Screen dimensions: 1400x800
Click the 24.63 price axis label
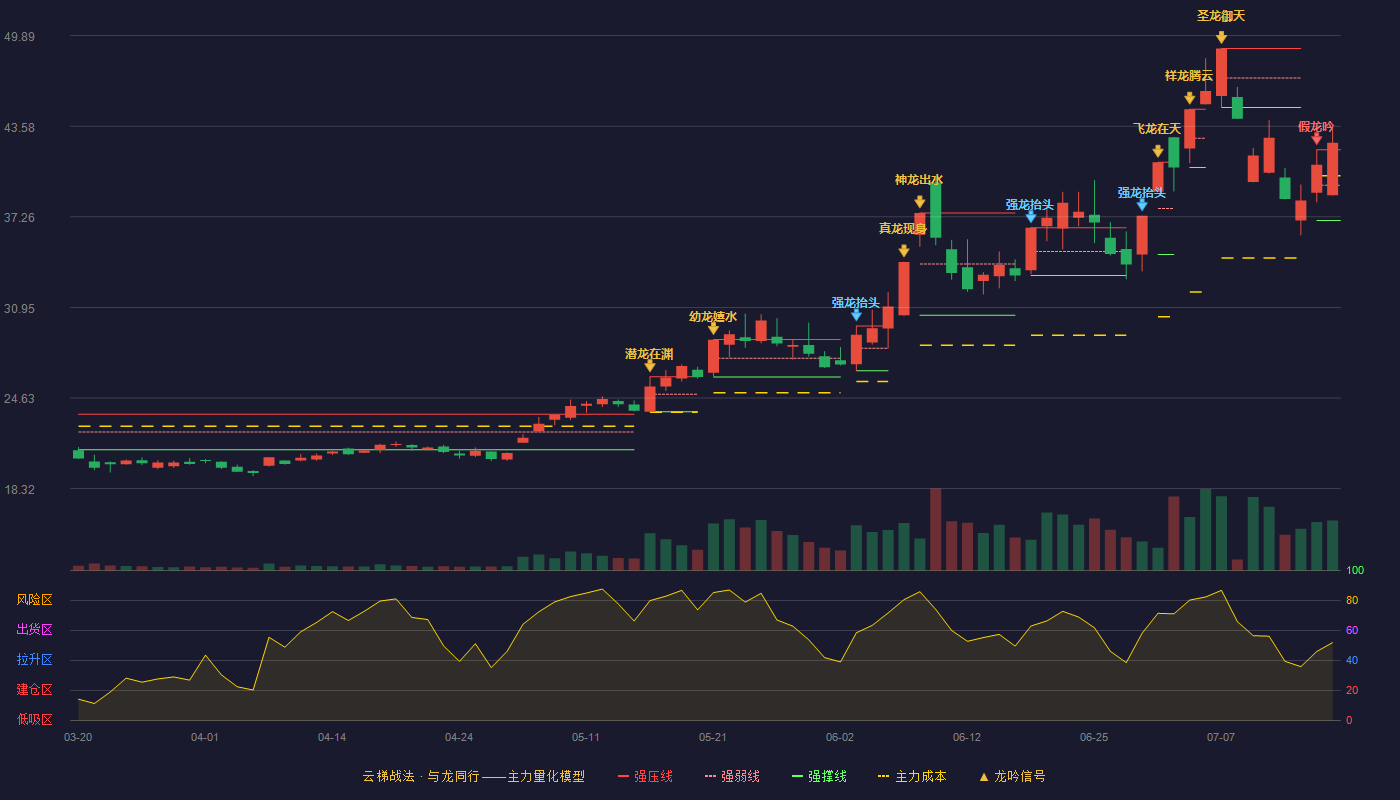20,399
